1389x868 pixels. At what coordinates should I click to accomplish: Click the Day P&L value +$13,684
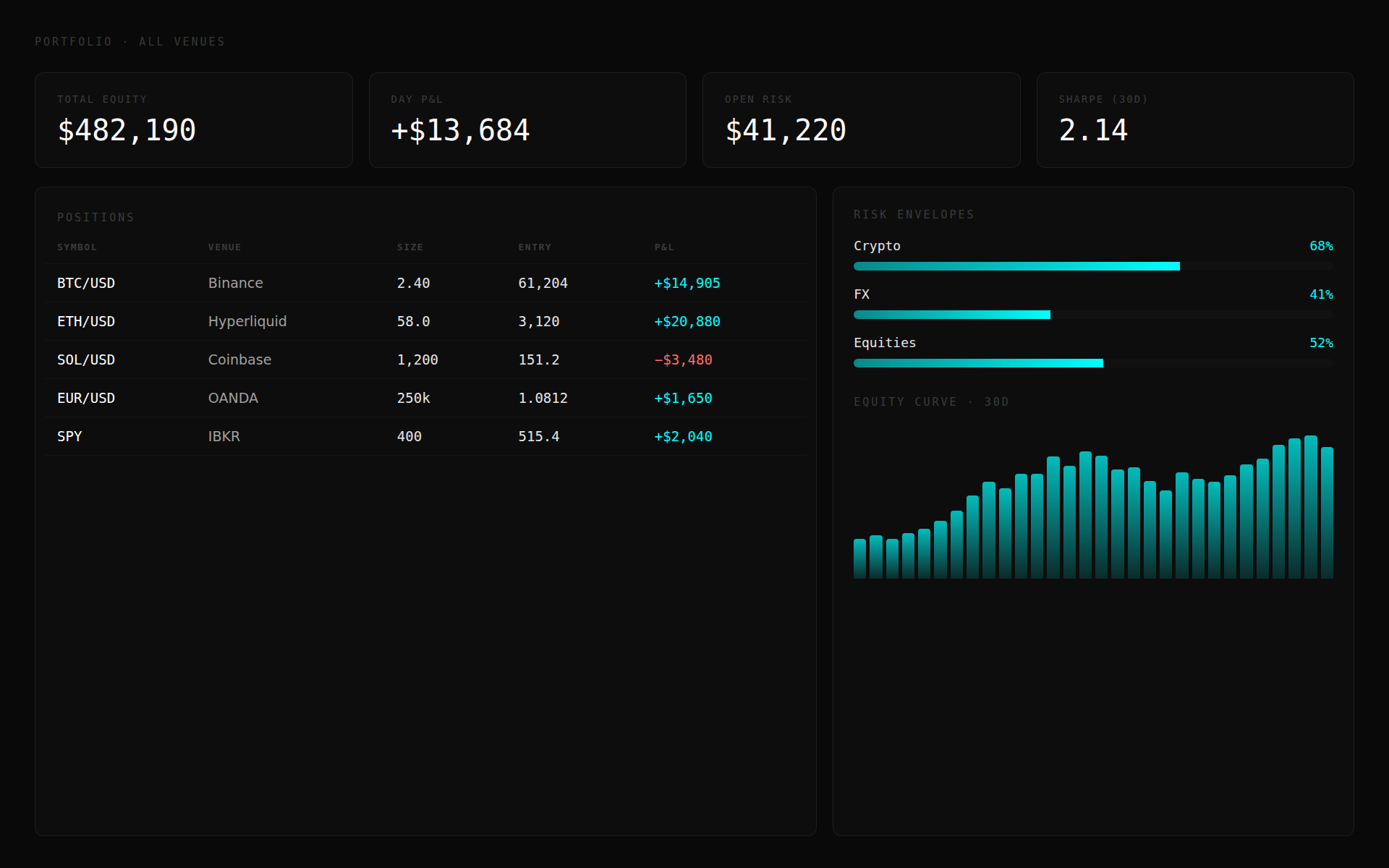pos(460,131)
